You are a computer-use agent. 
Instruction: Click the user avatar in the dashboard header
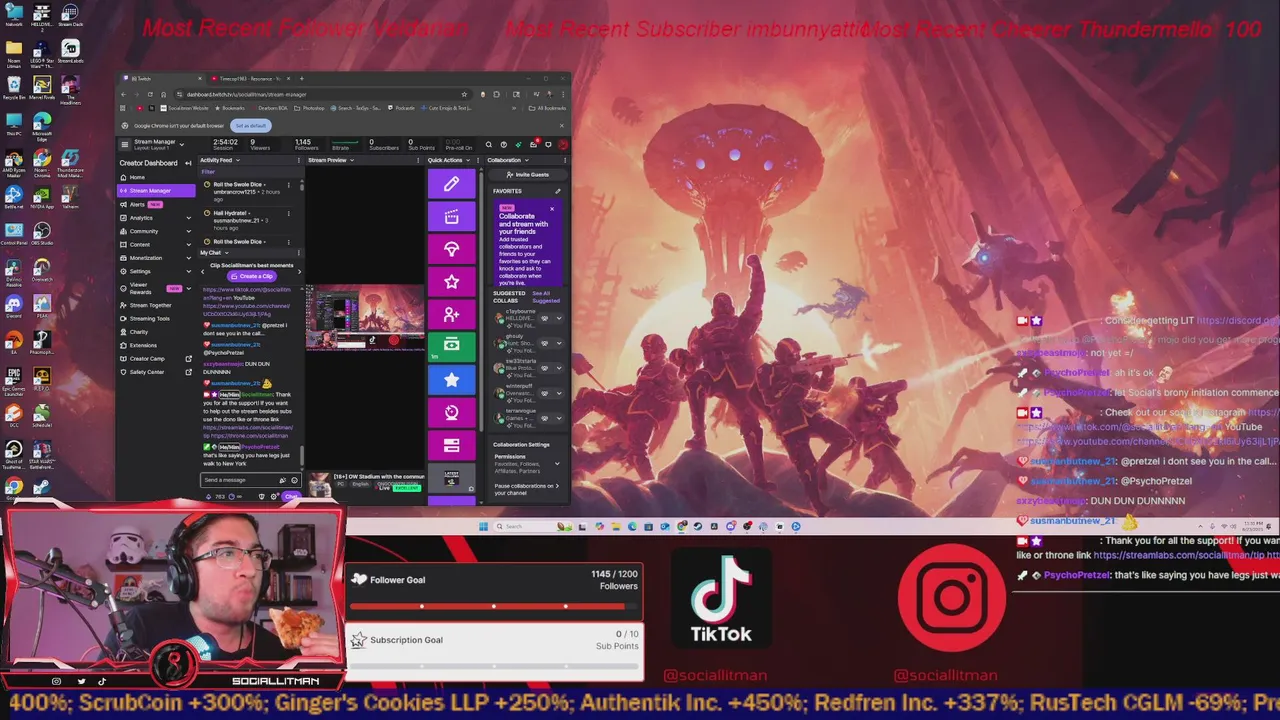pos(563,145)
